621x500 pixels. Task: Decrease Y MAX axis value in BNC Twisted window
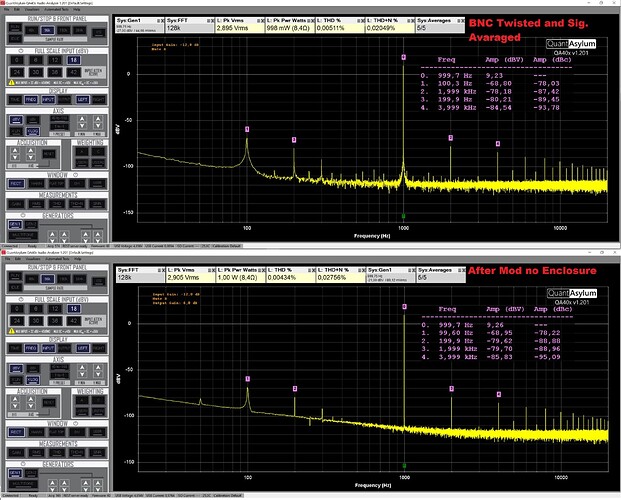98,126
